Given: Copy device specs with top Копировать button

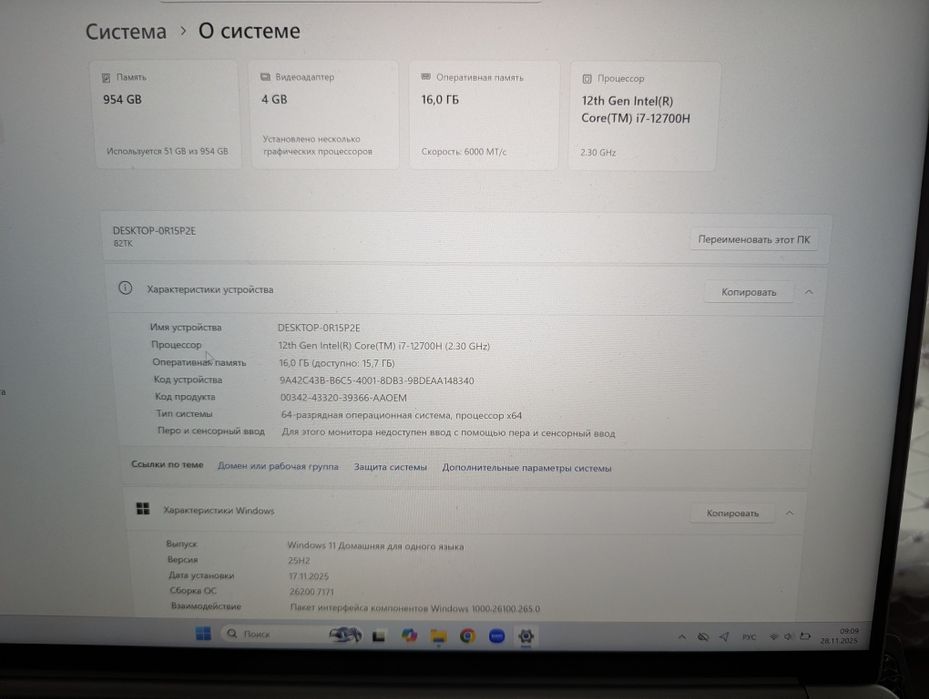Looking at the screenshot, I should [748, 292].
